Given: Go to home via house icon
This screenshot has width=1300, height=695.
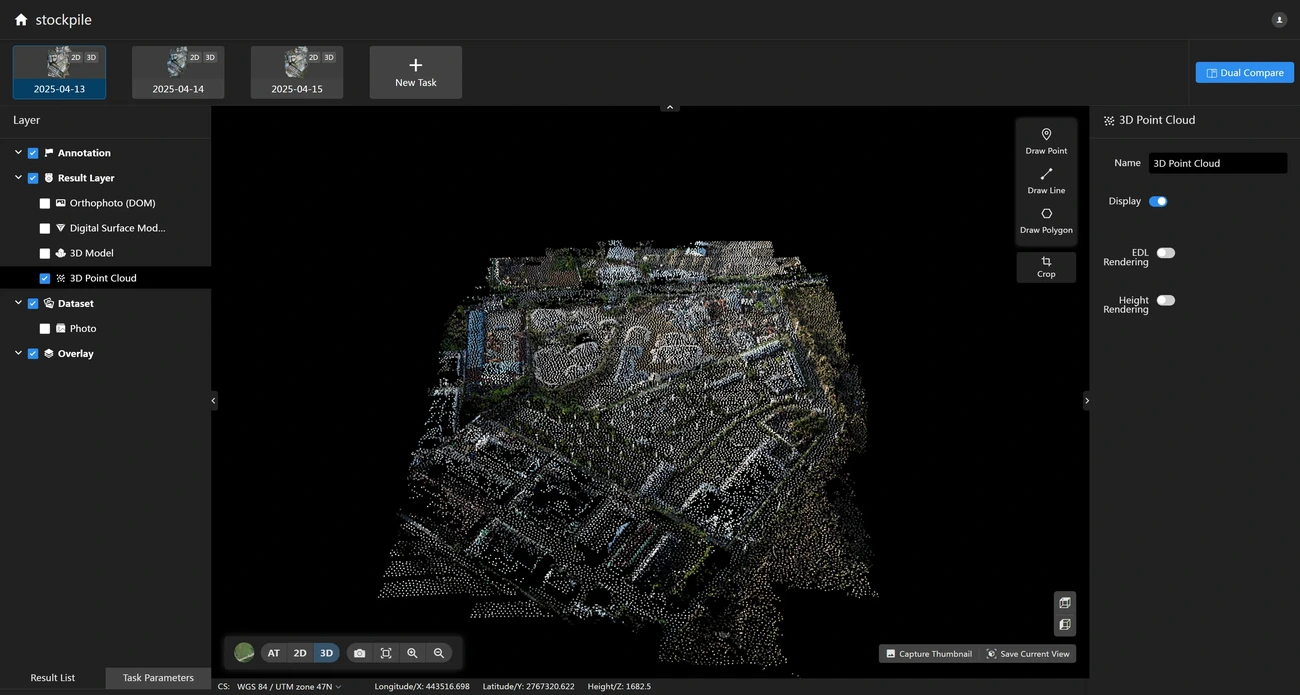Looking at the screenshot, I should (21, 20).
